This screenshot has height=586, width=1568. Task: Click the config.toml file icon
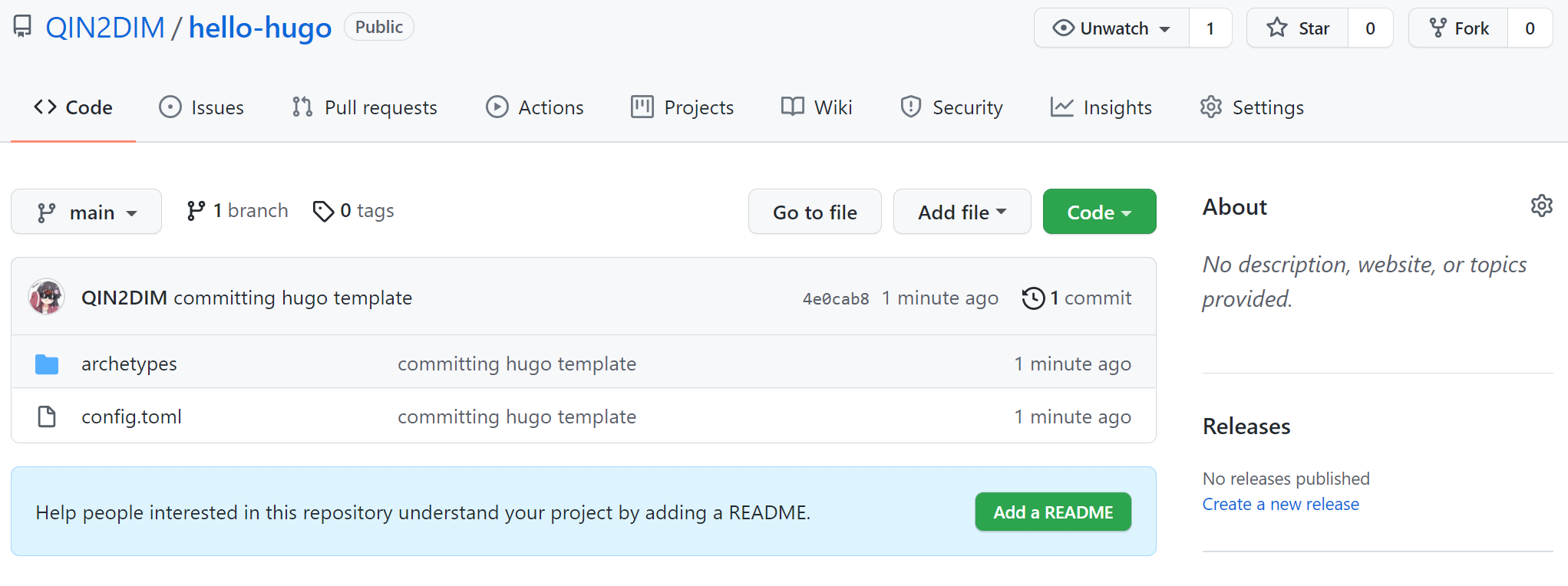(47, 416)
